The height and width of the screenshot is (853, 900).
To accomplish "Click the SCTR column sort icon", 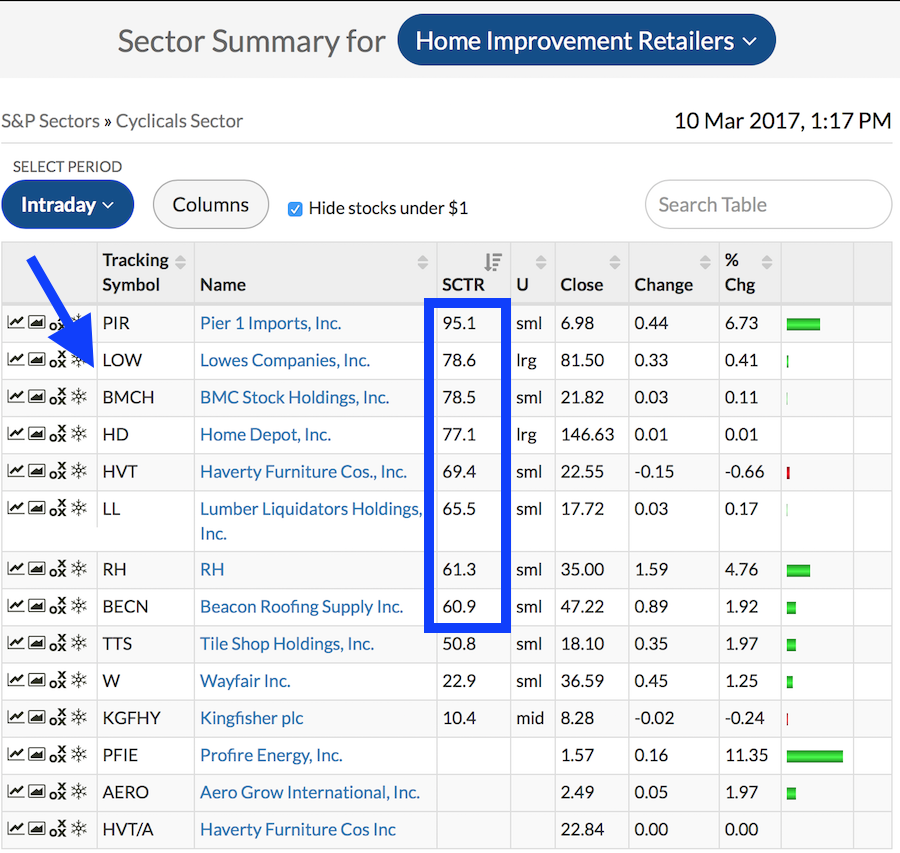I will [492, 262].
